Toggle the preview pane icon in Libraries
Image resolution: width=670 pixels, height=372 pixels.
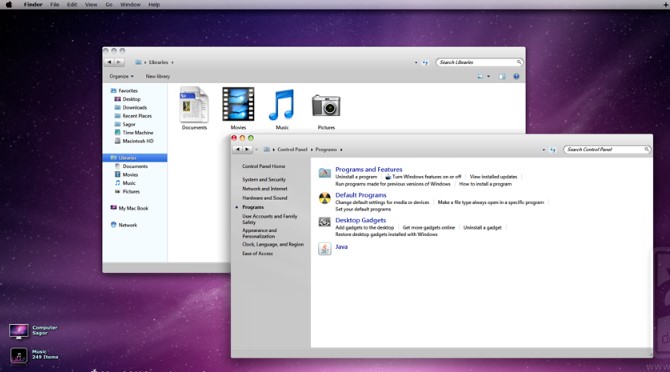coord(502,76)
